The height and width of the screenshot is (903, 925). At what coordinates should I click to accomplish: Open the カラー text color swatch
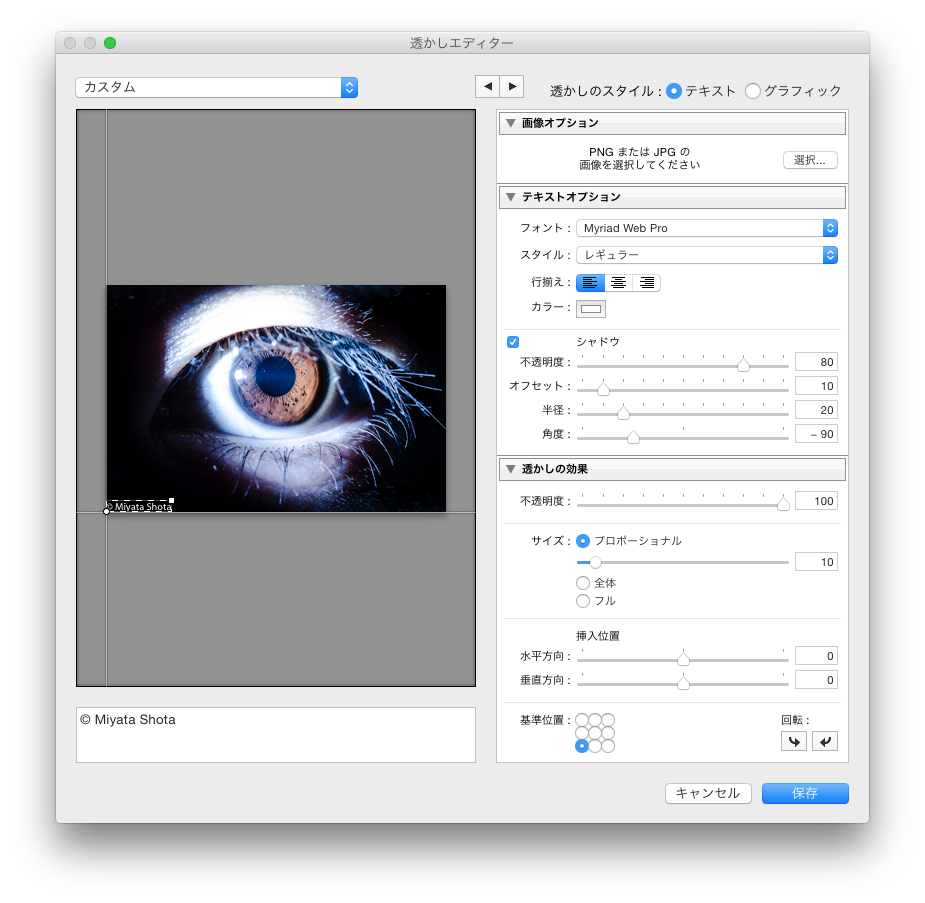point(591,308)
